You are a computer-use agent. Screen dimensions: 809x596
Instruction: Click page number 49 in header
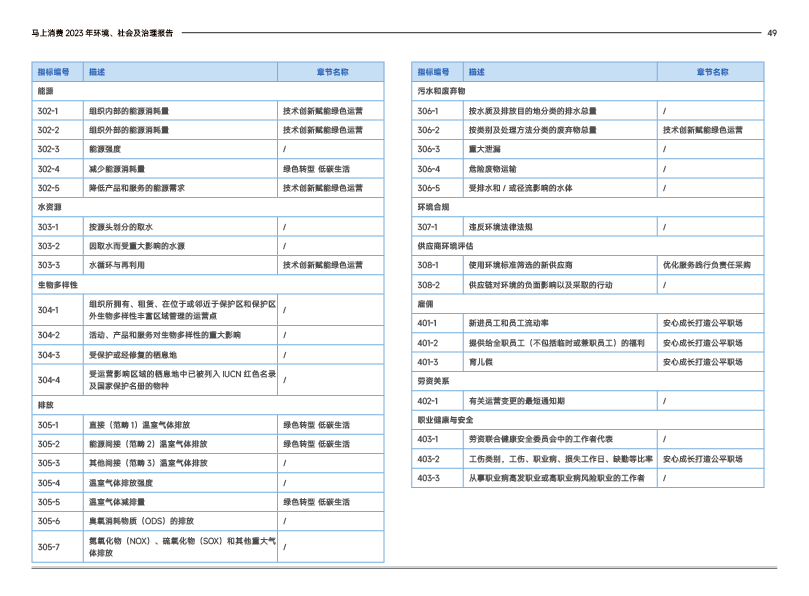click(771, 33)
